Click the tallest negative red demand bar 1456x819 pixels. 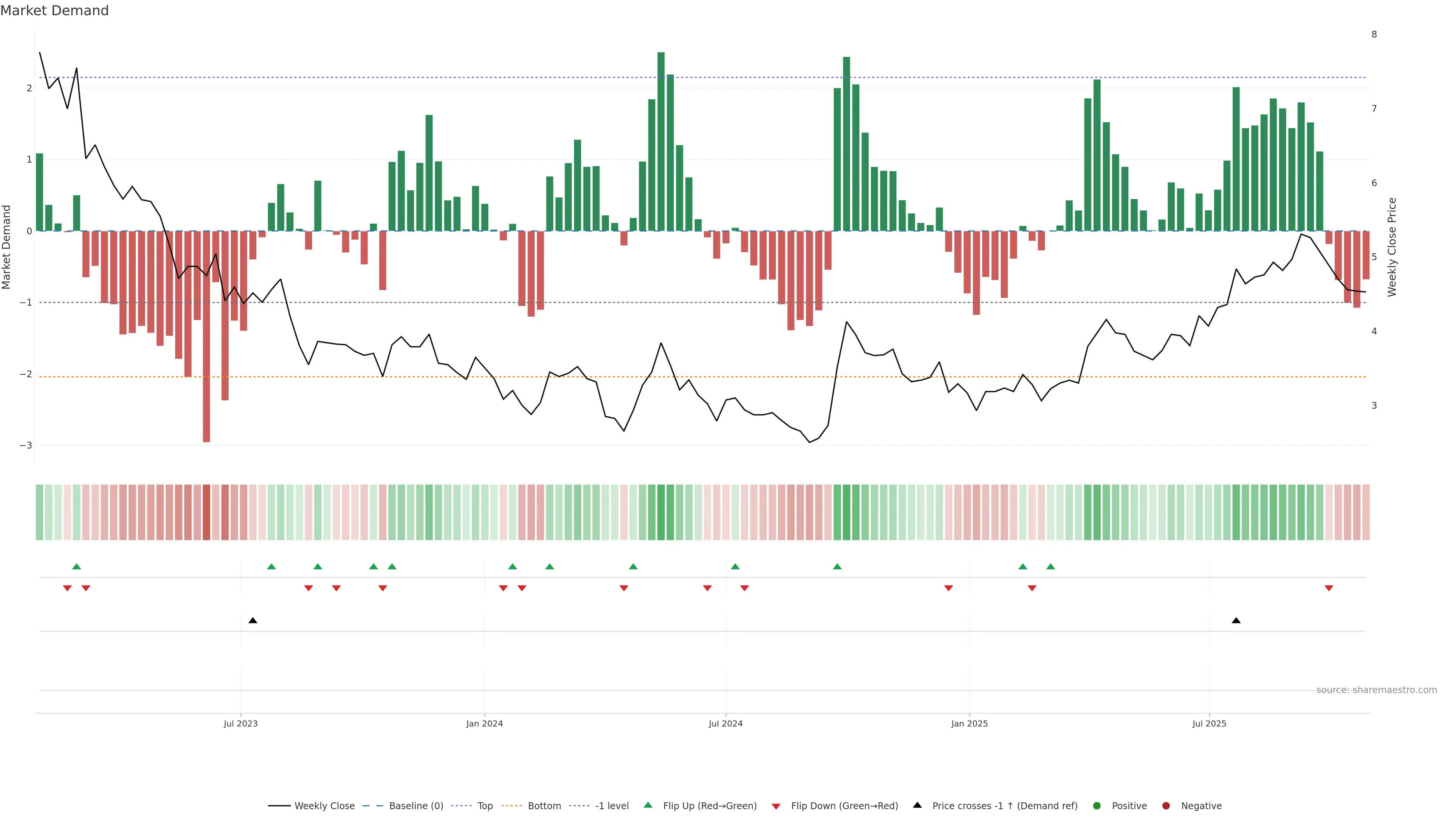click(206, 339)
